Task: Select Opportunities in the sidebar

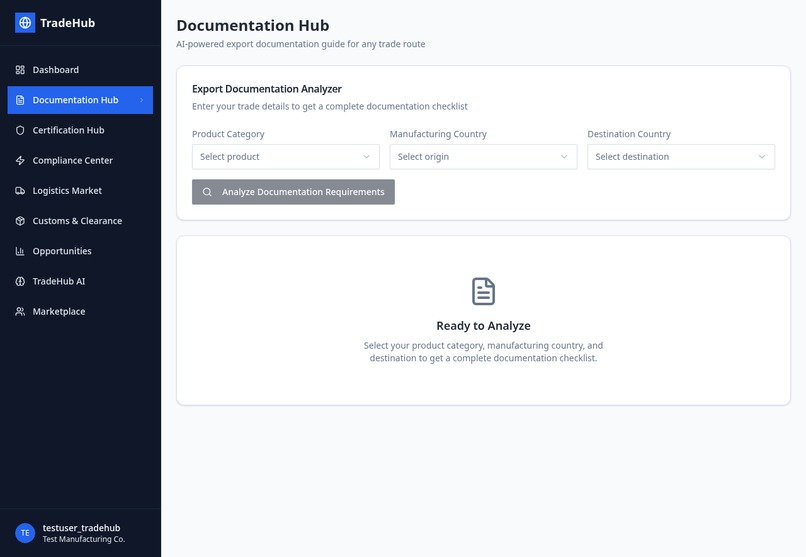Action: 80,251
